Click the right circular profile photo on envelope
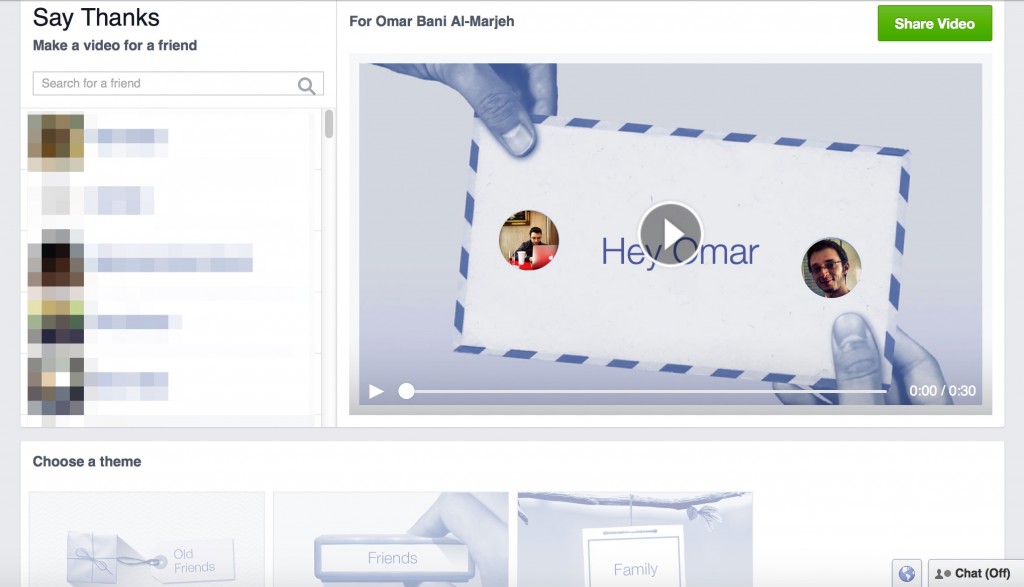This screenshot has width=1024, height=587. [831, 268]
